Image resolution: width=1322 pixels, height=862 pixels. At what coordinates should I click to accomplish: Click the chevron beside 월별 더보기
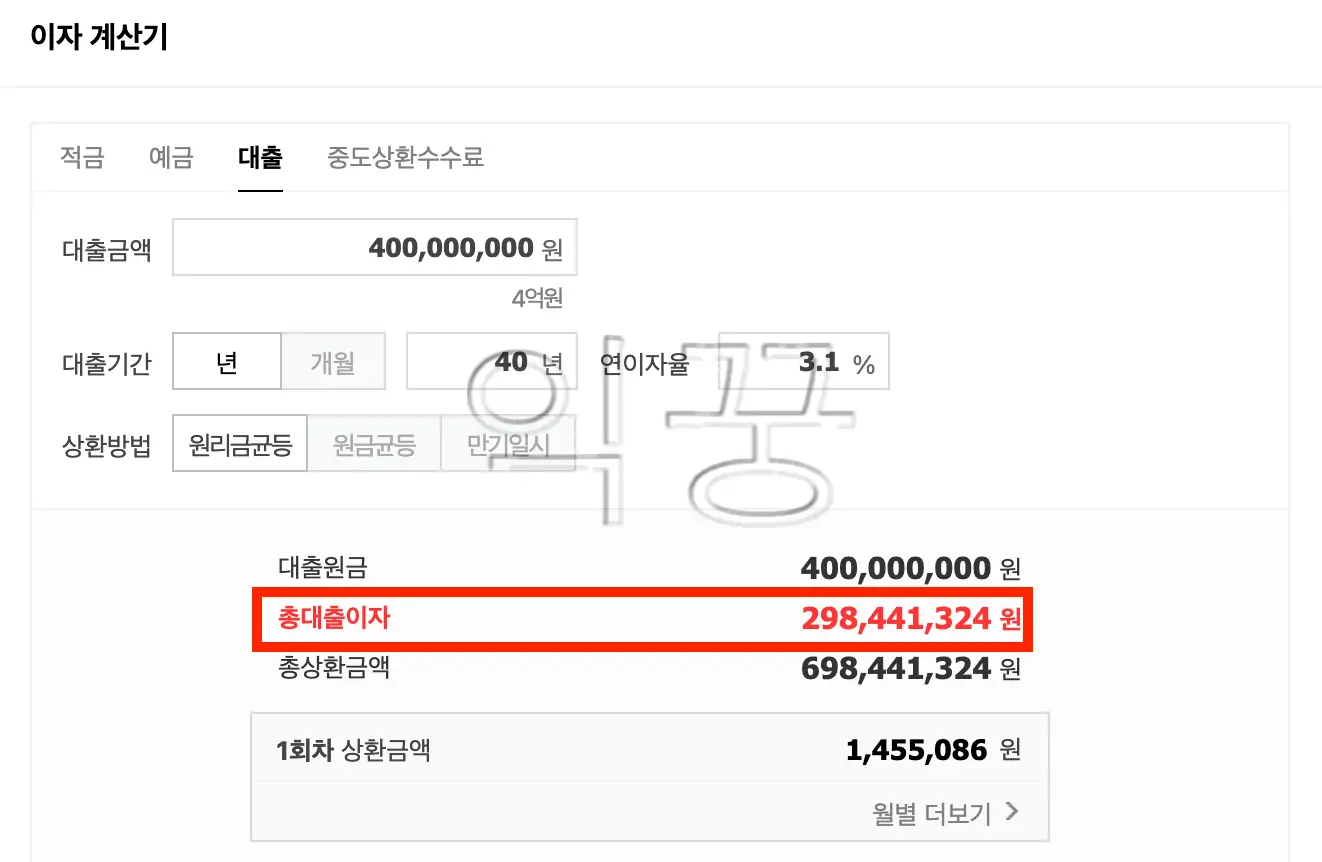(1010, 813)
